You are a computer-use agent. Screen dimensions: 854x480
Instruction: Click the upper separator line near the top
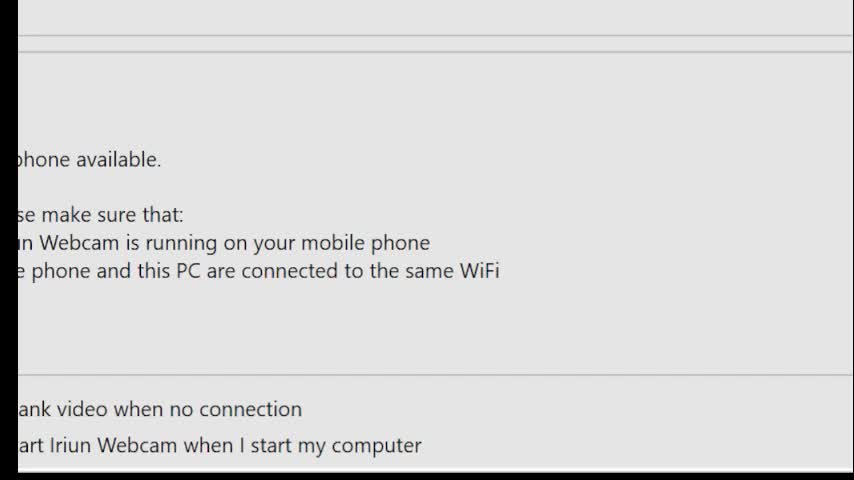tap(436, 36)
